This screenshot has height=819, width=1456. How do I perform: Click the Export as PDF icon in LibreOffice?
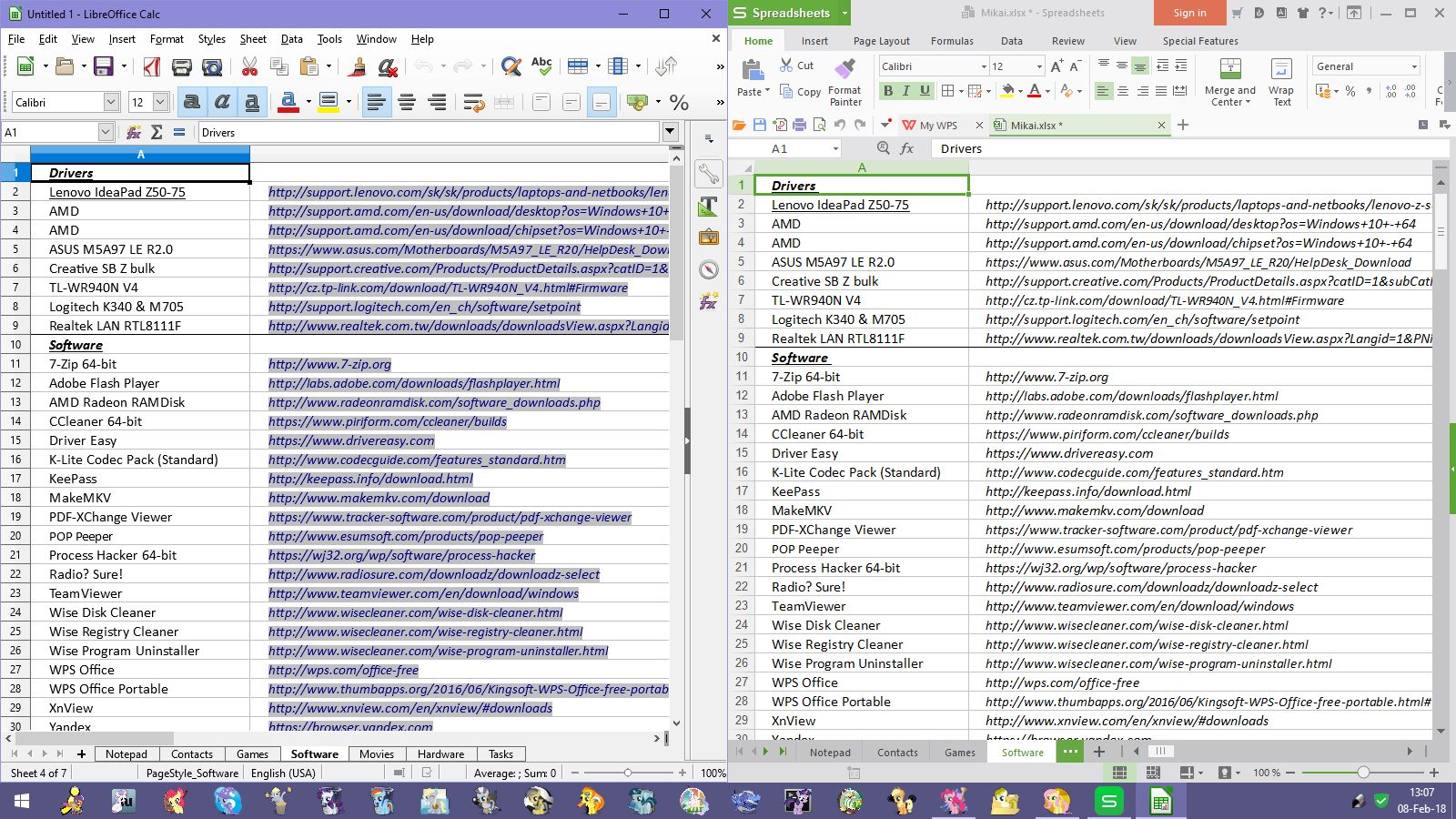pyautogui.click(x=152, y=66)
